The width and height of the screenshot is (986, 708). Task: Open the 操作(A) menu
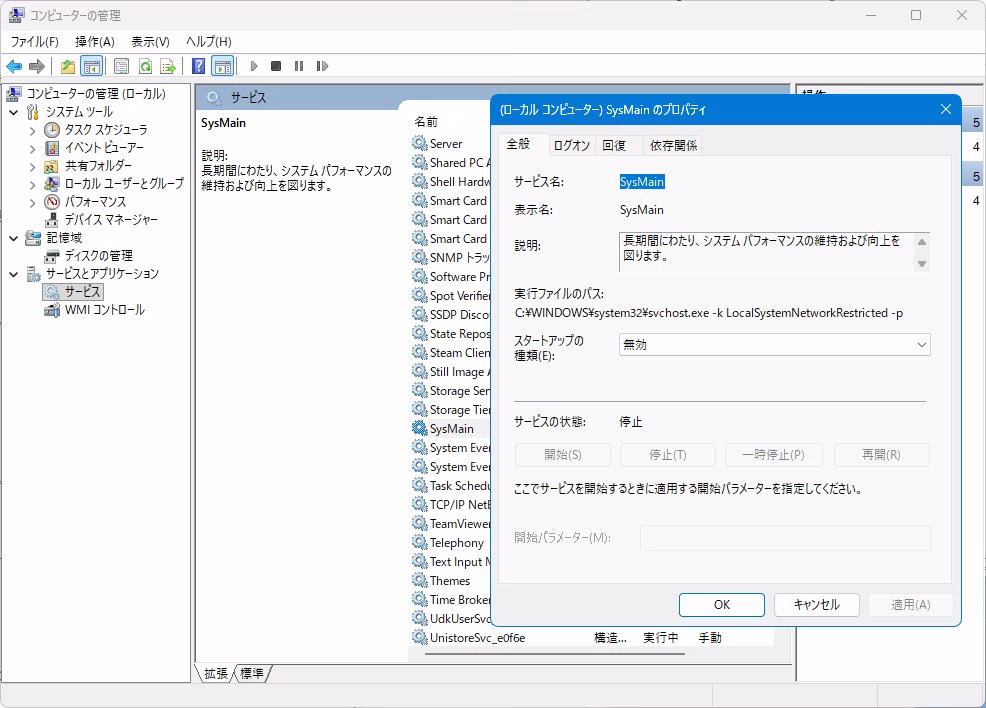point(95,41)
